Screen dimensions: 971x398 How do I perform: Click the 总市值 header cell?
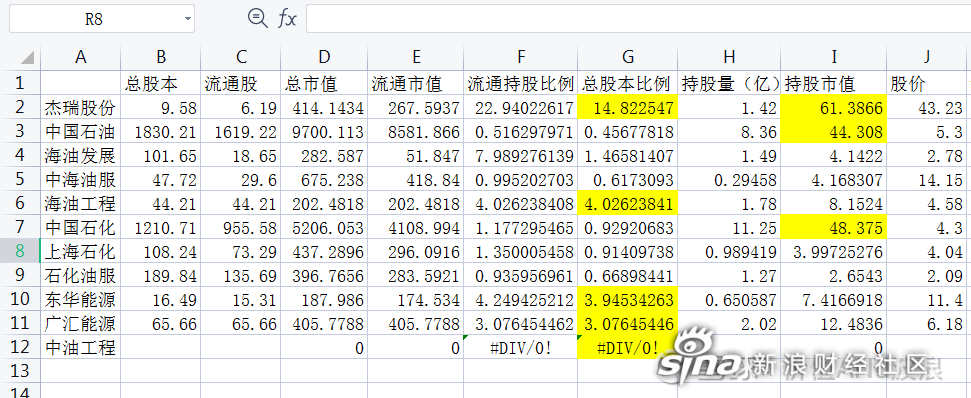click(x=324, y=83)
